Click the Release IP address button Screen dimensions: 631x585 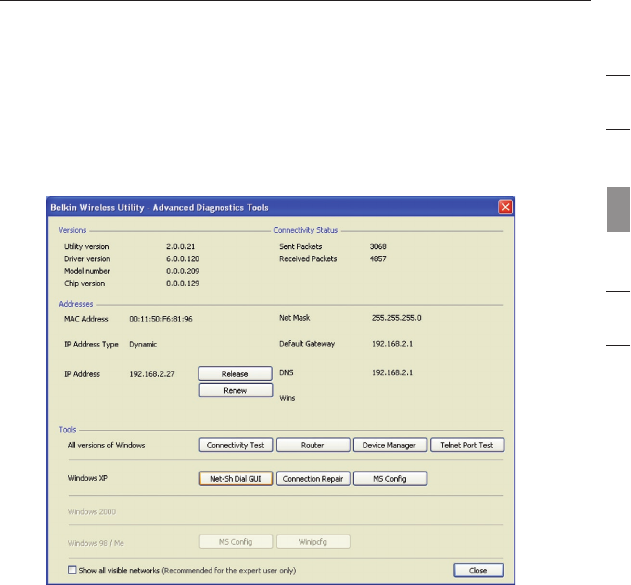[235, 373]
